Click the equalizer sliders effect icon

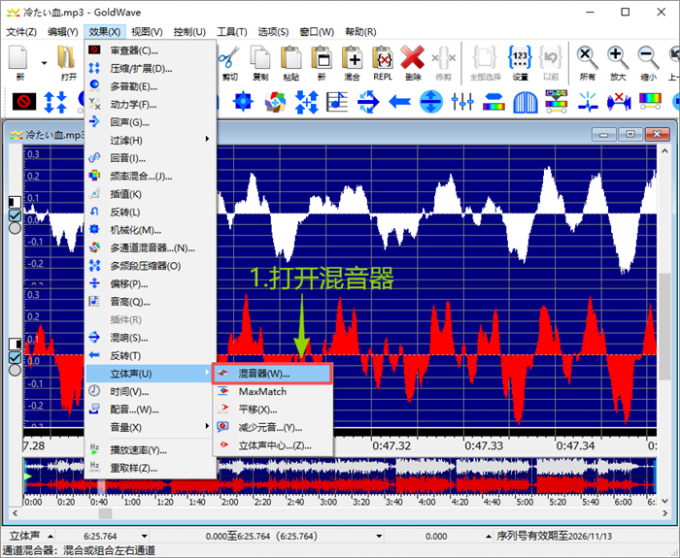462,102
